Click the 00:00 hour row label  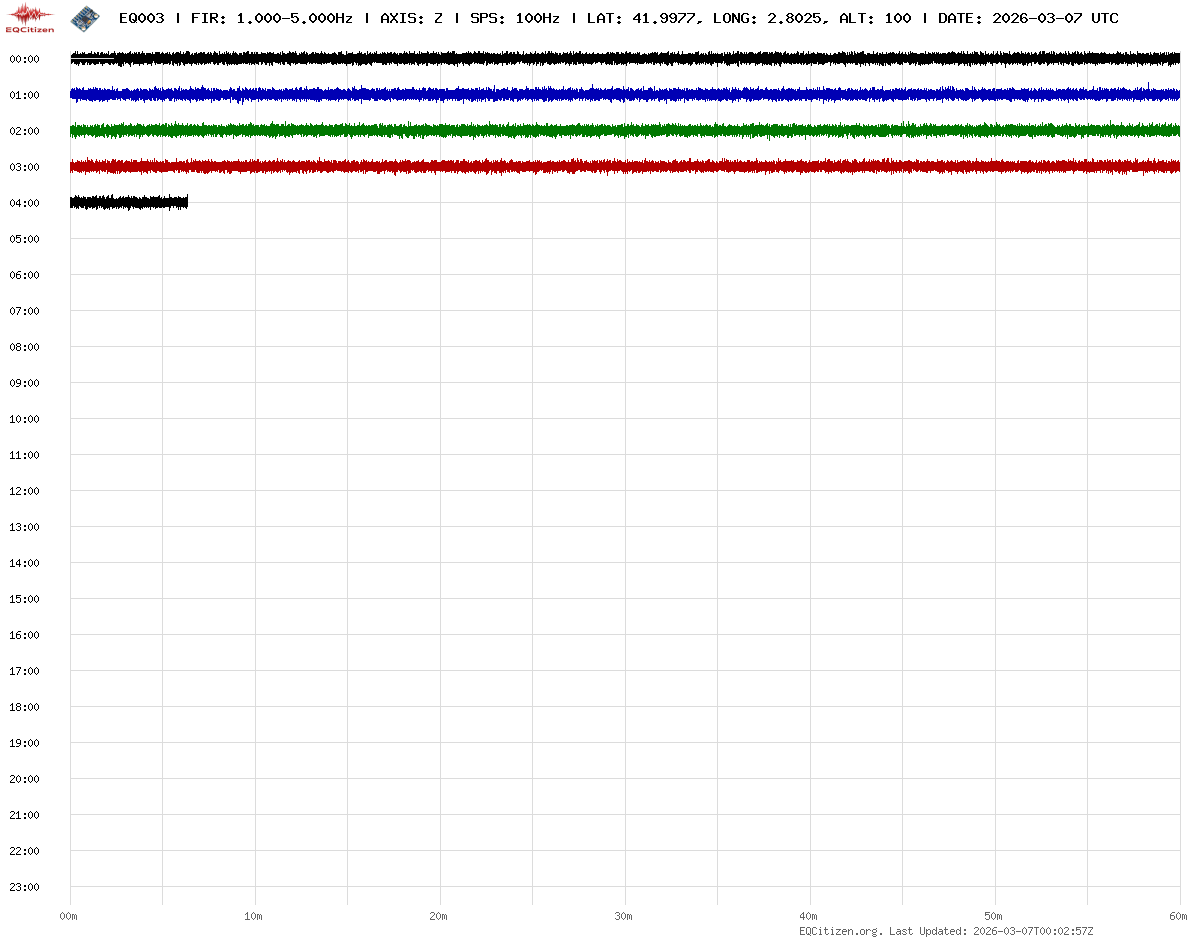pyautogui.click(x=24, y=59)
